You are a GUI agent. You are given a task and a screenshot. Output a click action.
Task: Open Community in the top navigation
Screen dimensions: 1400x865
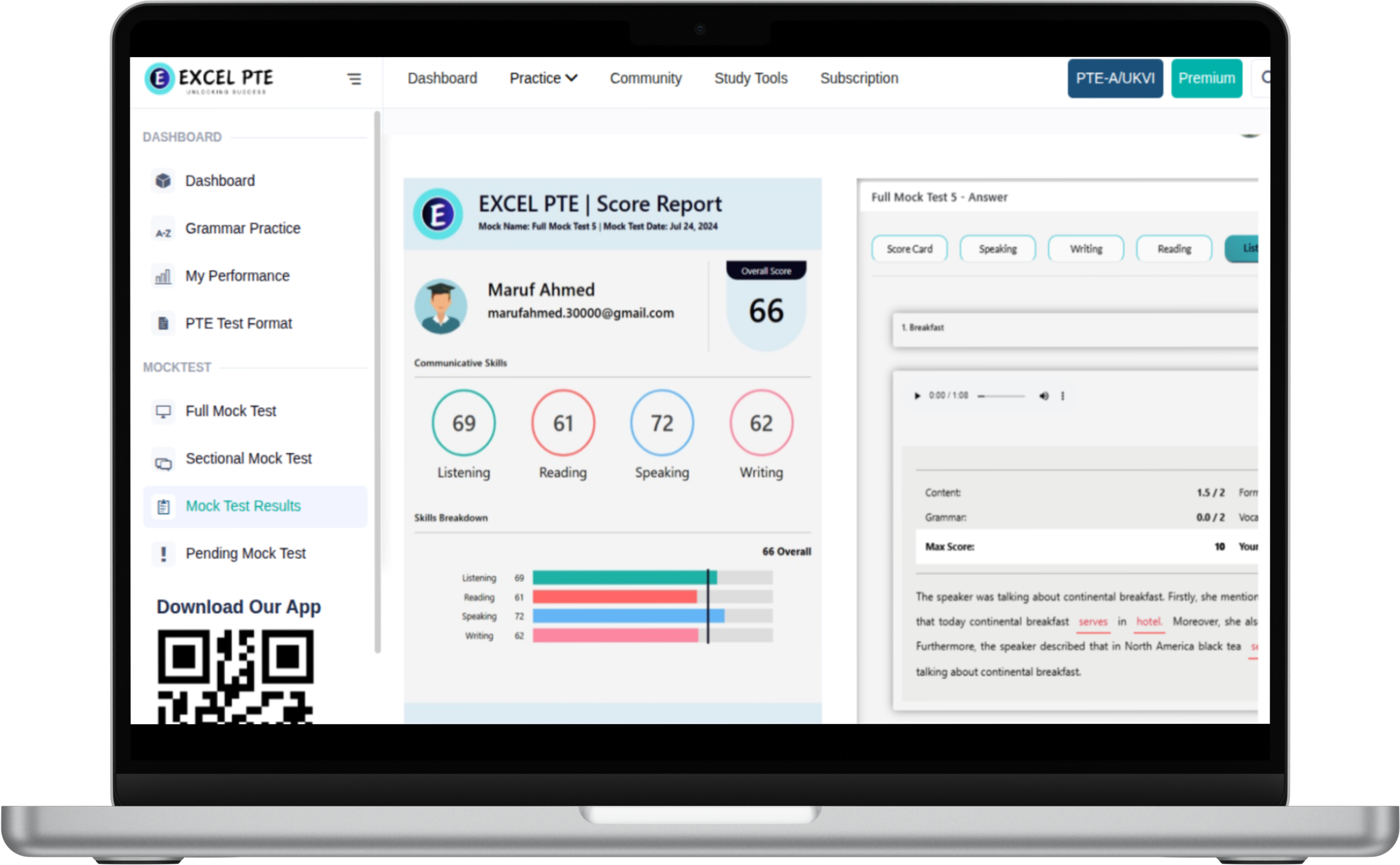click(646, 78)
